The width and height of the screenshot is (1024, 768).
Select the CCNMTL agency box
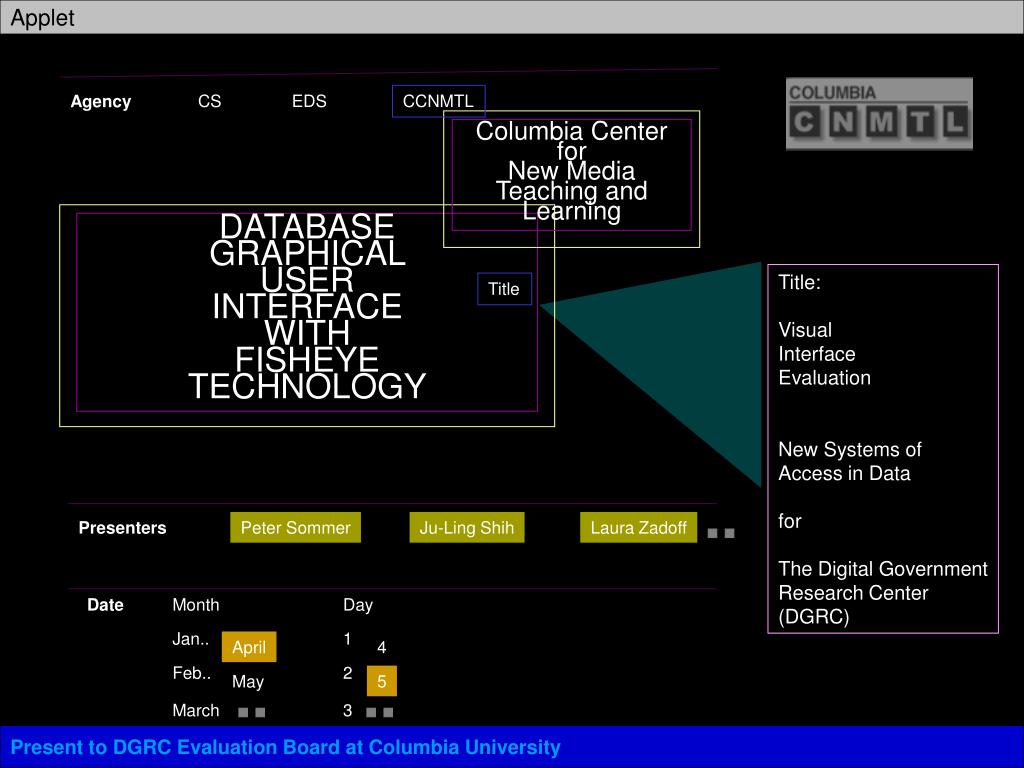[x=438, y=101]
